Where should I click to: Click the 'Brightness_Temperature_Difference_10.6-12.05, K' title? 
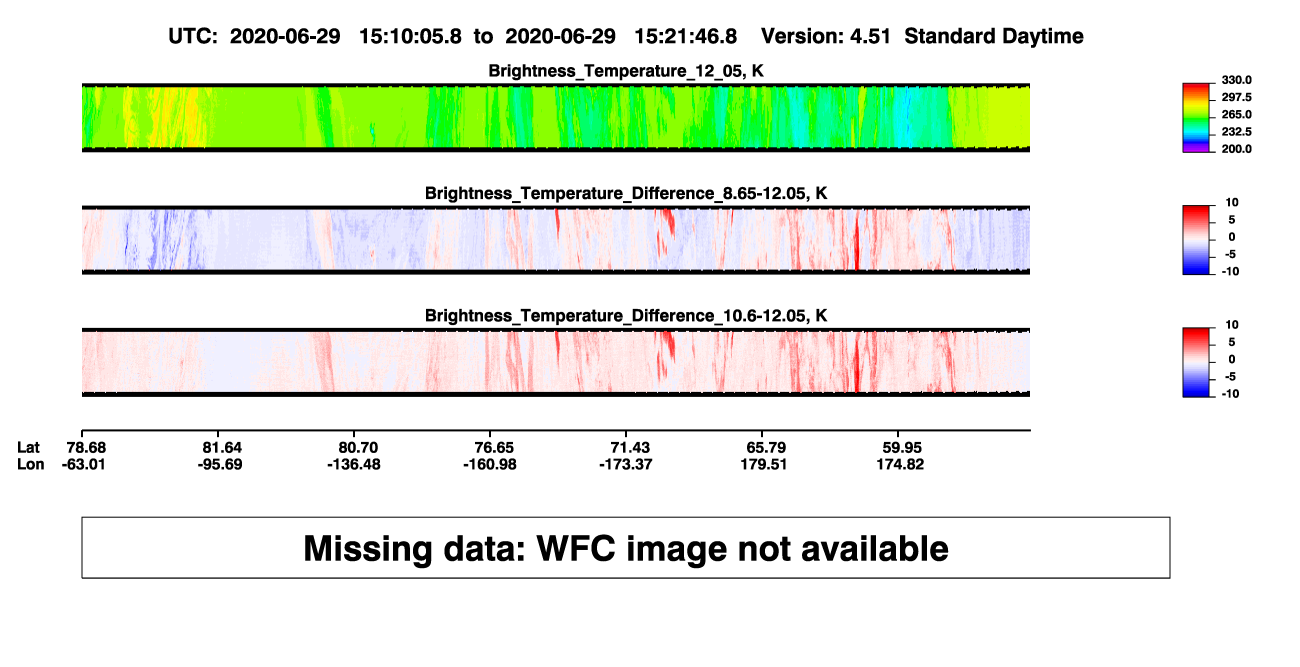coord(626,316)
